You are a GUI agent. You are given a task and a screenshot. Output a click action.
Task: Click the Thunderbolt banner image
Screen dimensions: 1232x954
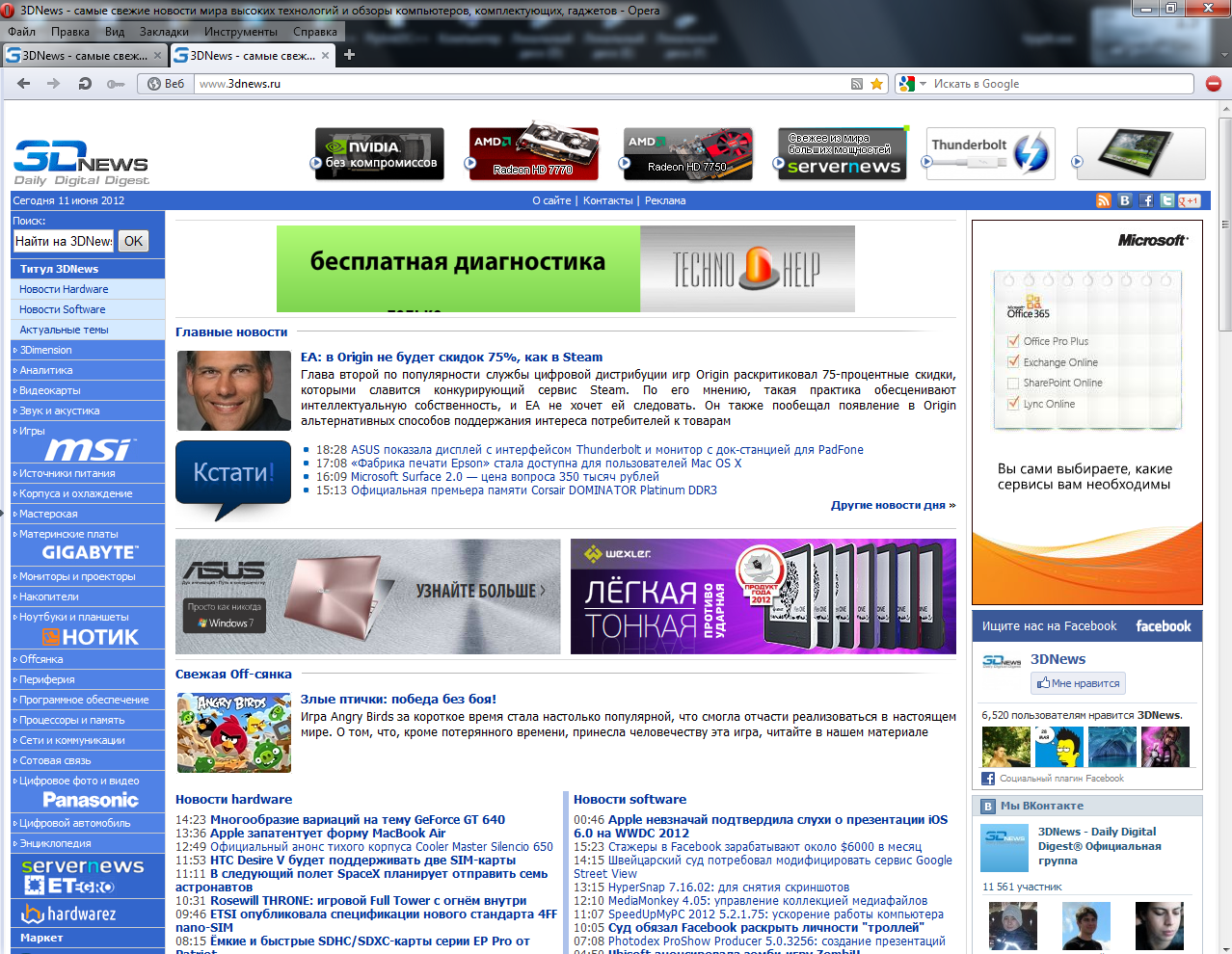(990, 153)
